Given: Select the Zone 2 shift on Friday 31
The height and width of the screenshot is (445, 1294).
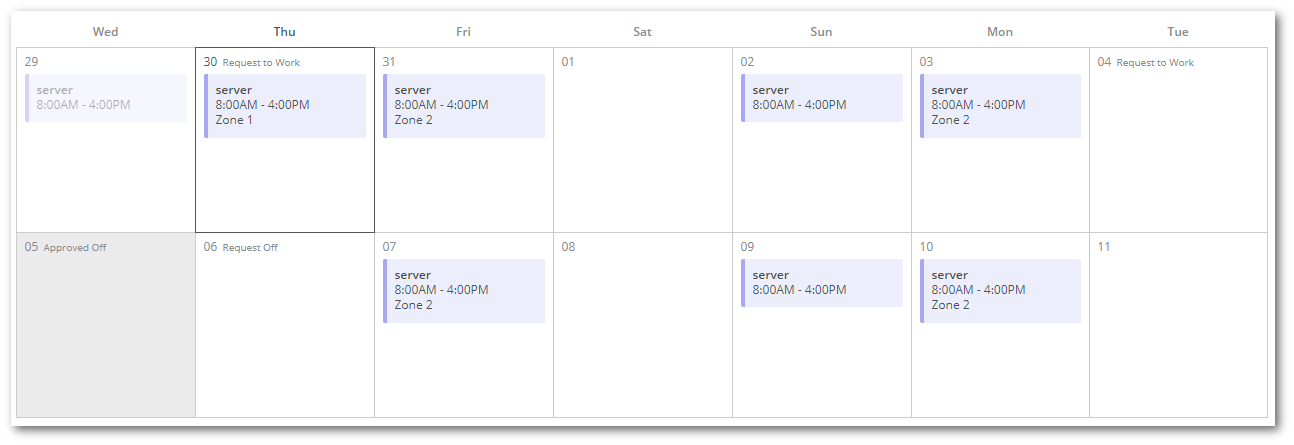Looking at the screenshot, I should pyautogui.click(x=464, y=105).
